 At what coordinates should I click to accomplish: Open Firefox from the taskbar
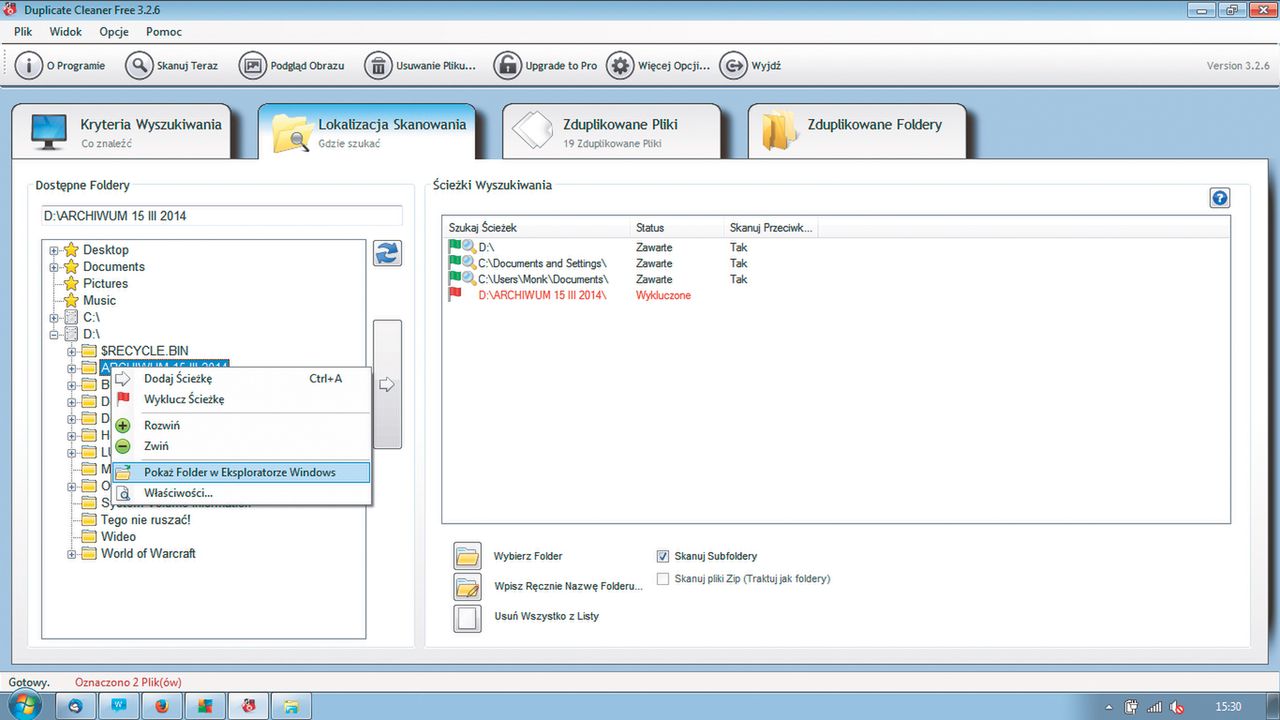click(x=161, y=705)
